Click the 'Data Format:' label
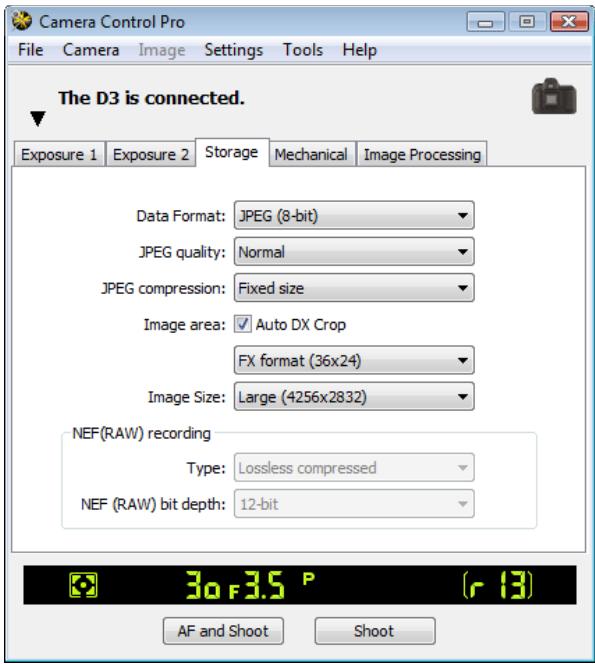 (181, 216)
